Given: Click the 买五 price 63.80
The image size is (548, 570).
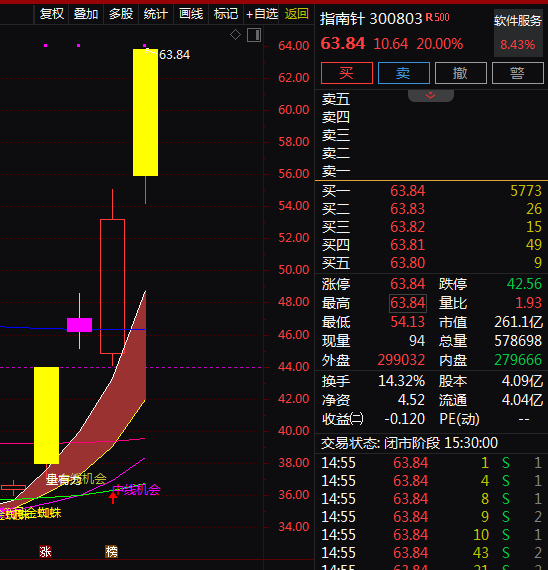Looking at the screenshot, I should pos(408,263).
